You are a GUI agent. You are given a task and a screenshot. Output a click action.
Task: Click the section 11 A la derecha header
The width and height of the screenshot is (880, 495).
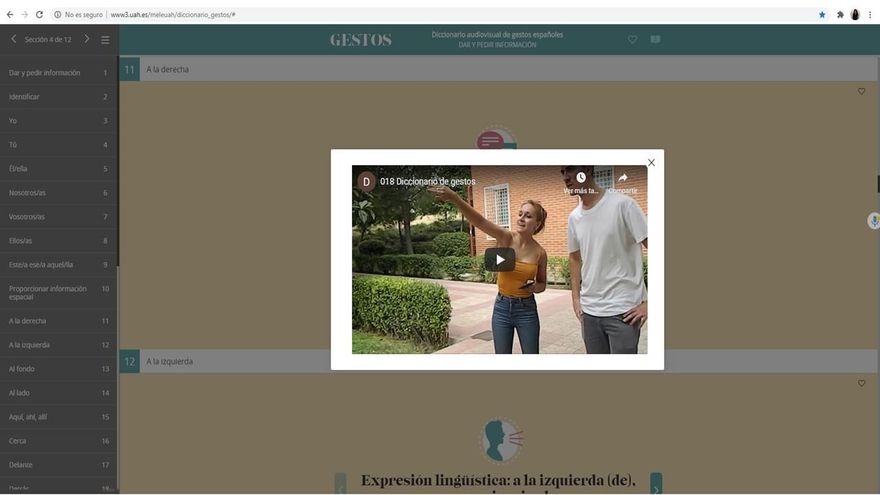point(498,69)
